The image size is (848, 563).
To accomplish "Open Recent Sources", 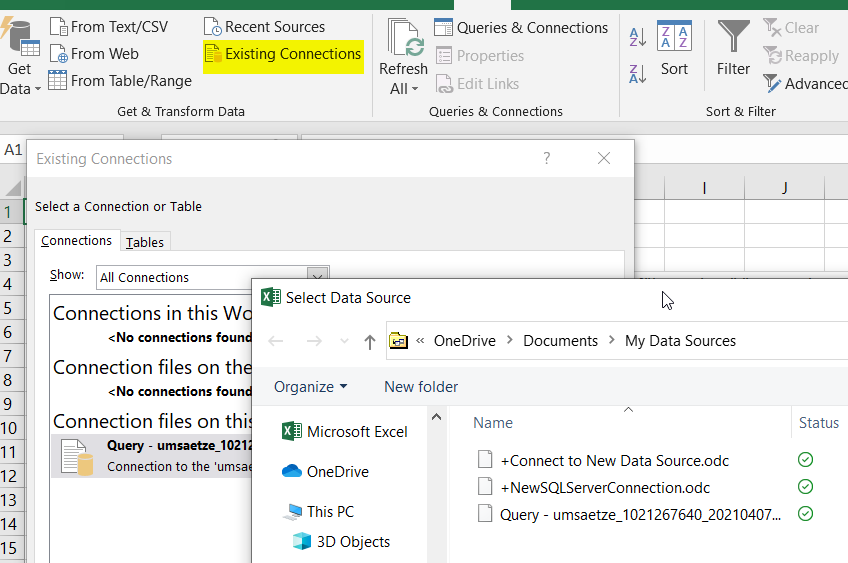I will 264,27.
